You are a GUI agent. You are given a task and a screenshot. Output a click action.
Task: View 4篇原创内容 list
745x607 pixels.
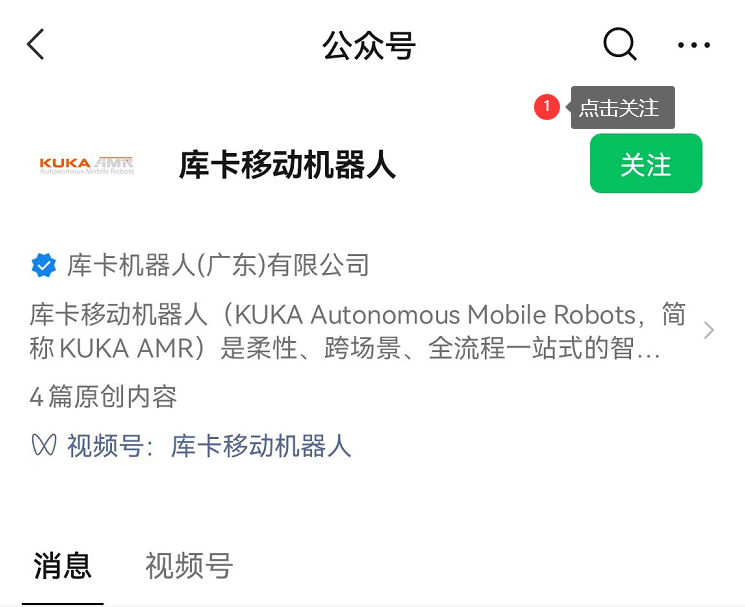103,397
